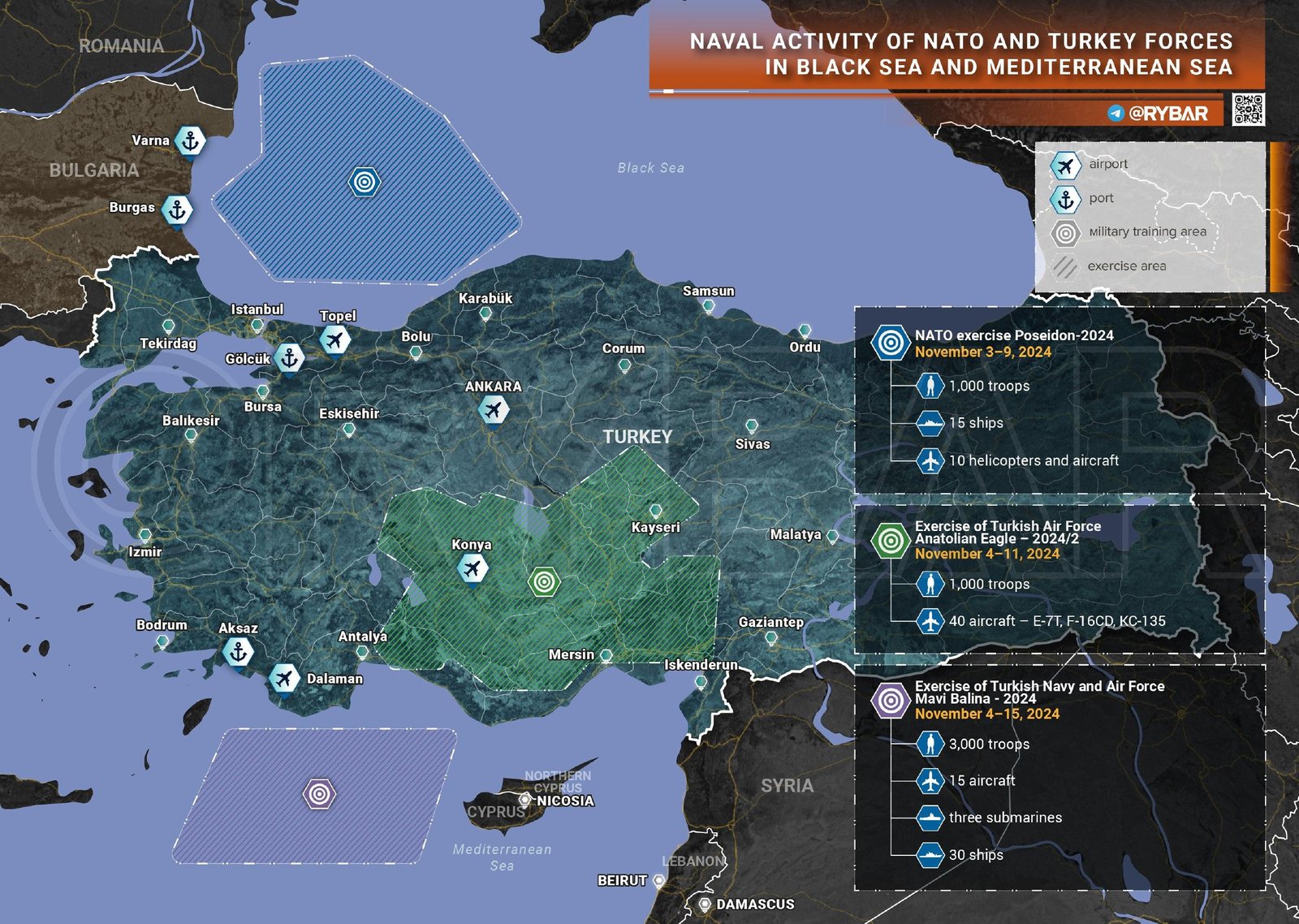The height and width of the screenshot is (924, 1299).
Task: Click the NATO exercise Poseidon-2024 title
Action: point(1014,335)
